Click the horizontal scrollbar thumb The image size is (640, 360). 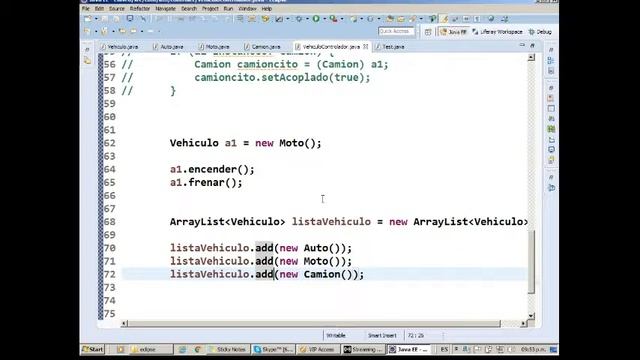(x=313, y=324)
